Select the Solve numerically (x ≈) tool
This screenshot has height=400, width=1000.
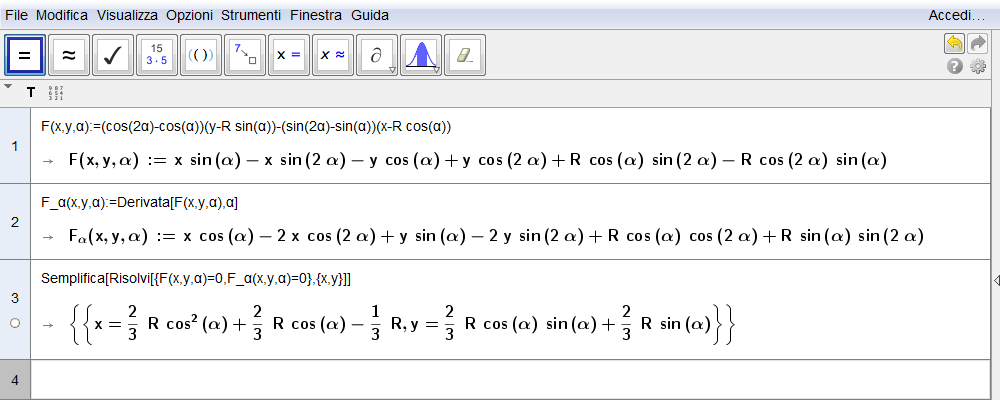pyautogui.click(x=333, y=56)
